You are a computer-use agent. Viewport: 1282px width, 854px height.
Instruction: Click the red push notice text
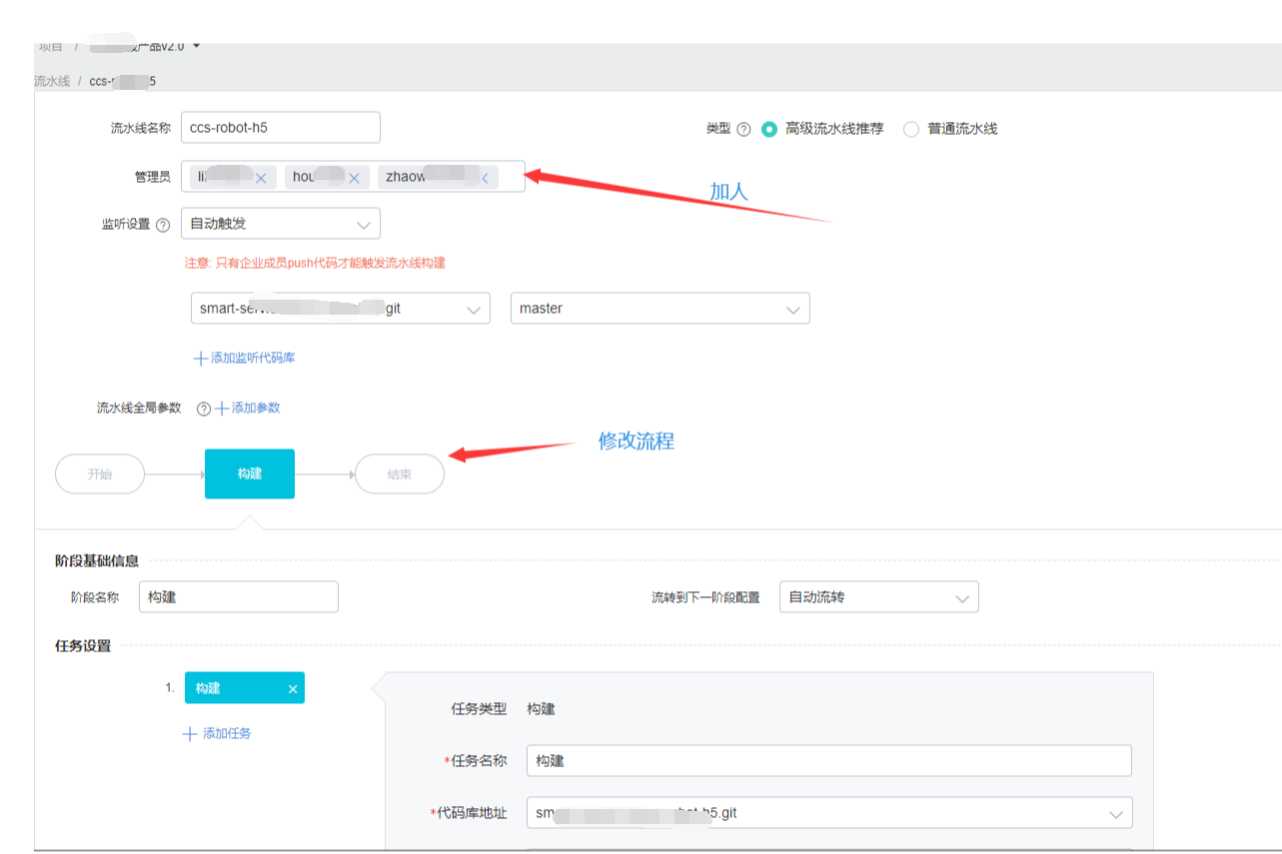pyautogui.click(x=314, y=263)
